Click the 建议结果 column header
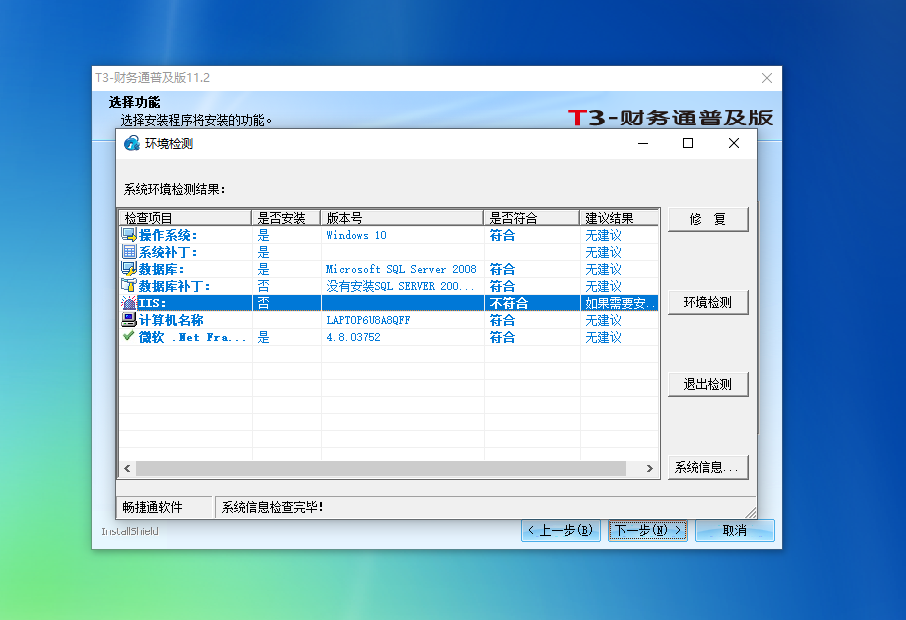Screen dimensions: 906x620 tap(619, 218)
